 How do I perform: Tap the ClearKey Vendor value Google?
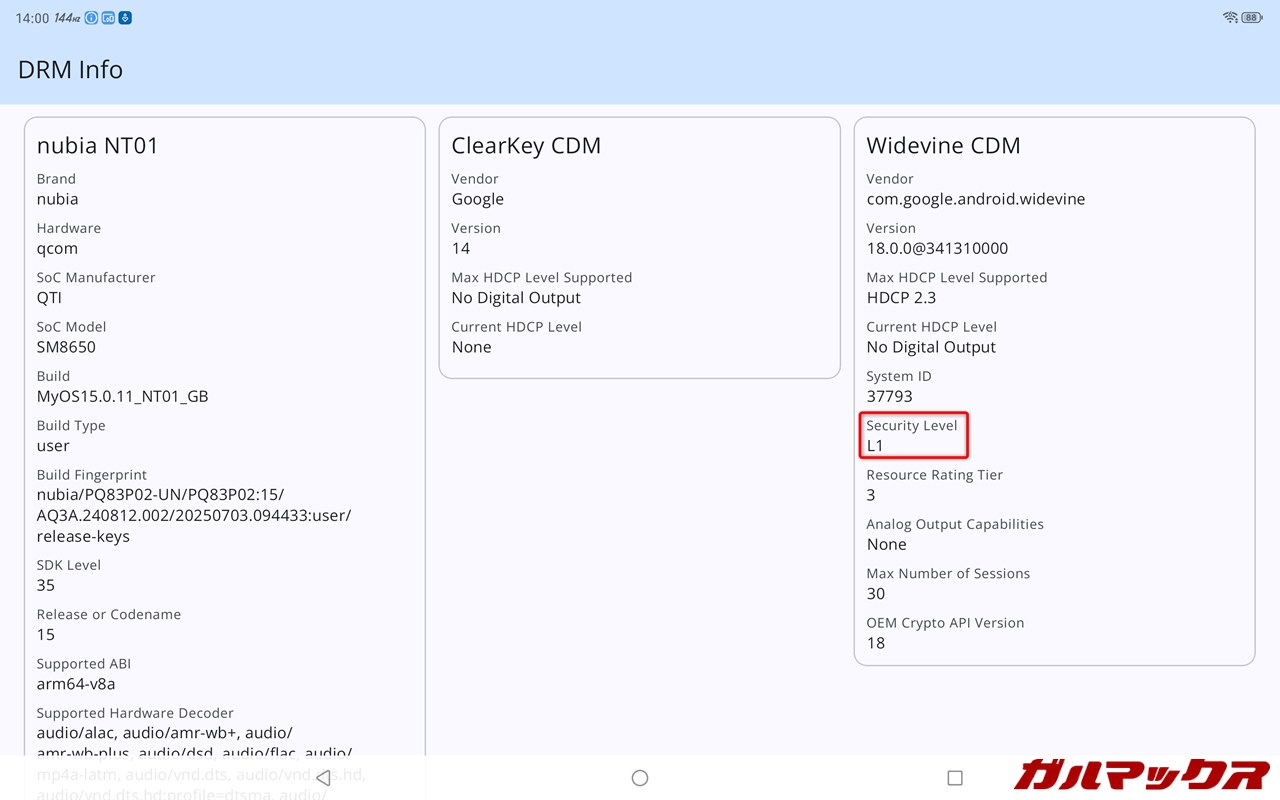pos(478,199)
